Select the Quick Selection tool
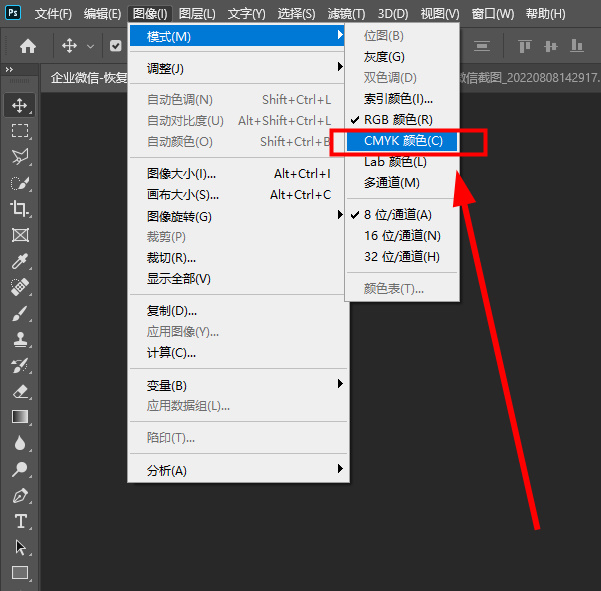The image size is (601, 591). [20, 183]
